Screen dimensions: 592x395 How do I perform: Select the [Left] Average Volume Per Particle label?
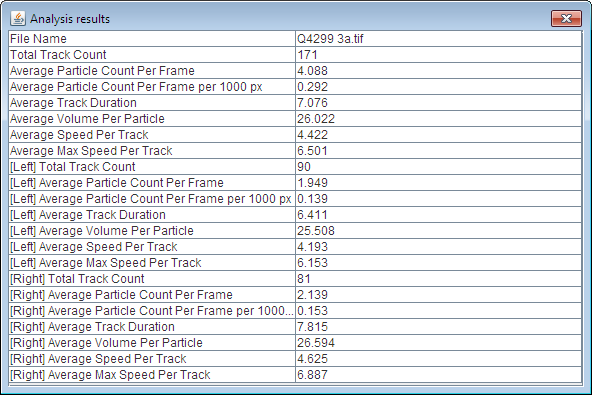coord(102,231)
